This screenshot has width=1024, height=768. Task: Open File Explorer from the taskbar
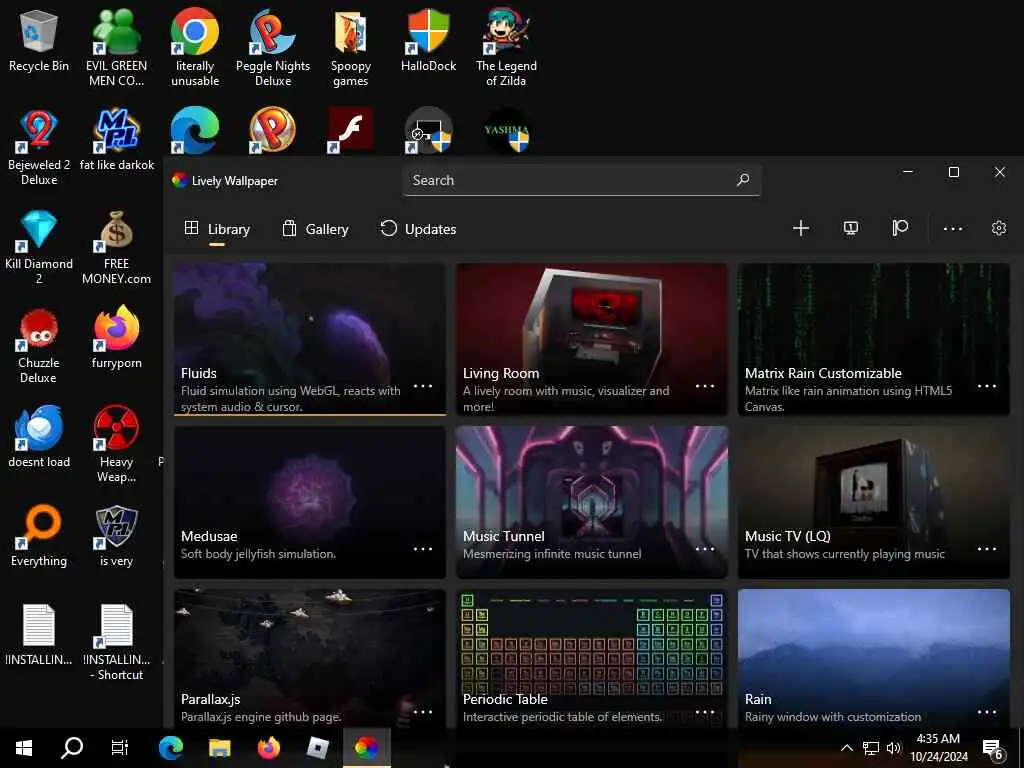219,748
